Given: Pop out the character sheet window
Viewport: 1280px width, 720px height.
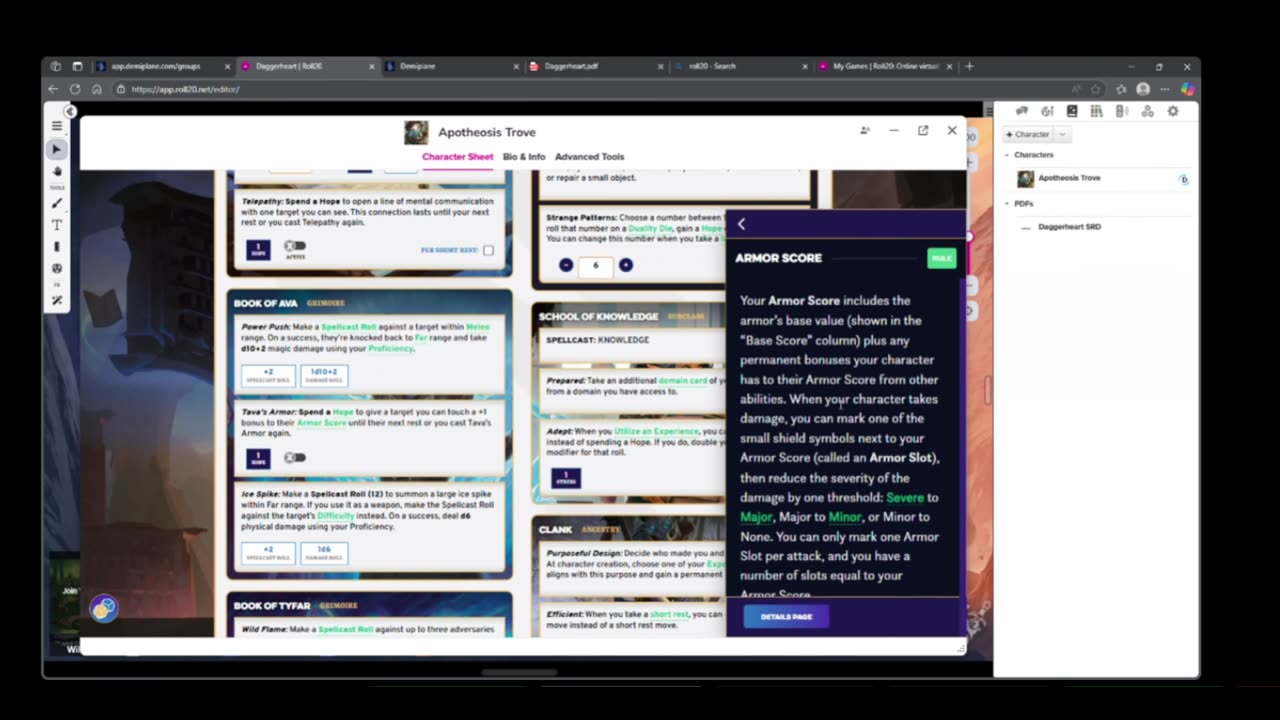Looking at the screenshot, I should coord(923,130).
